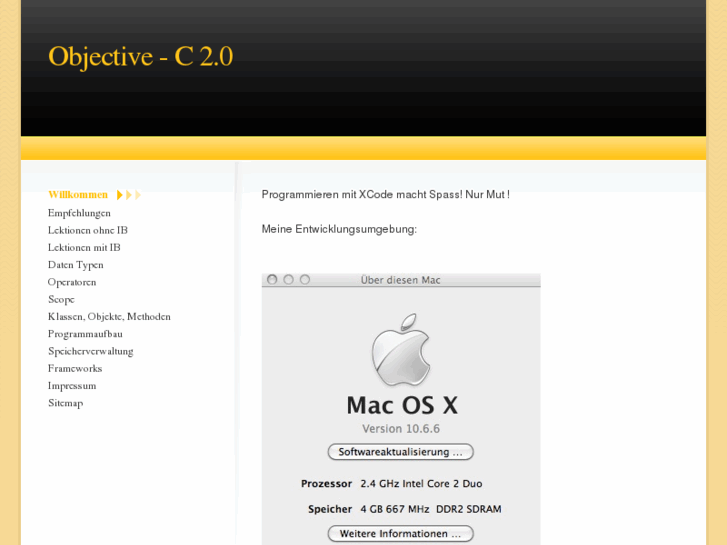Open the Sitemap link
Image resolution: width=727 pixels, height=545 pixels.
pos(65,403)
